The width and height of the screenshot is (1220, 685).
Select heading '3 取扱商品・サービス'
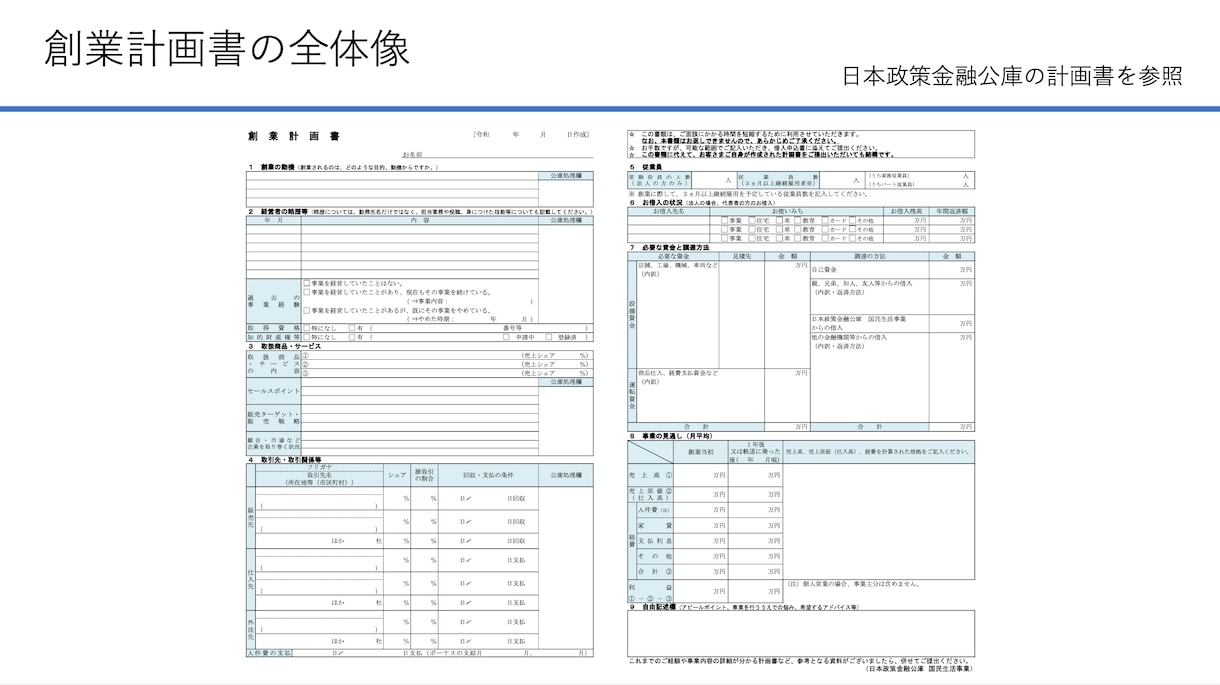(285, 346)
